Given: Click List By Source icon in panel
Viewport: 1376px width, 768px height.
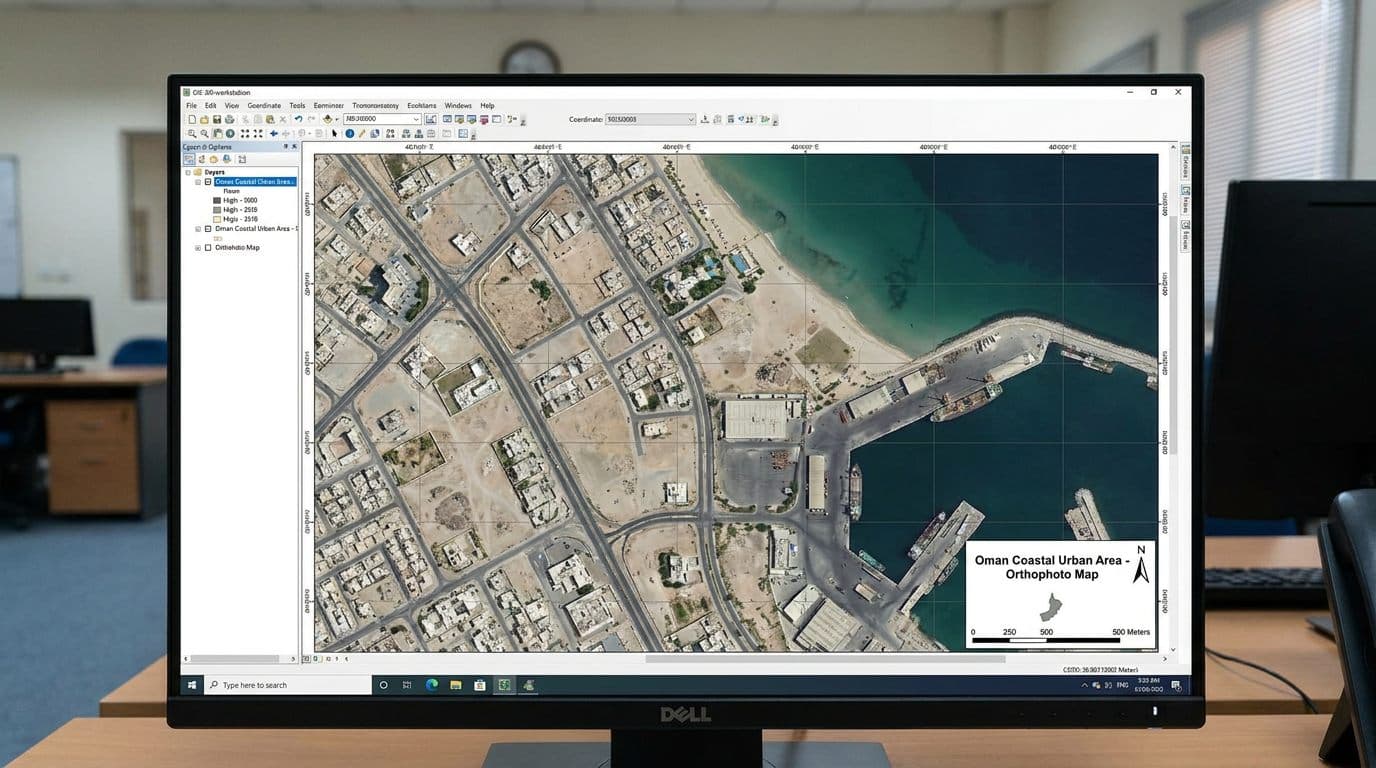Looking at the screenshot, I should pos(202,159).
